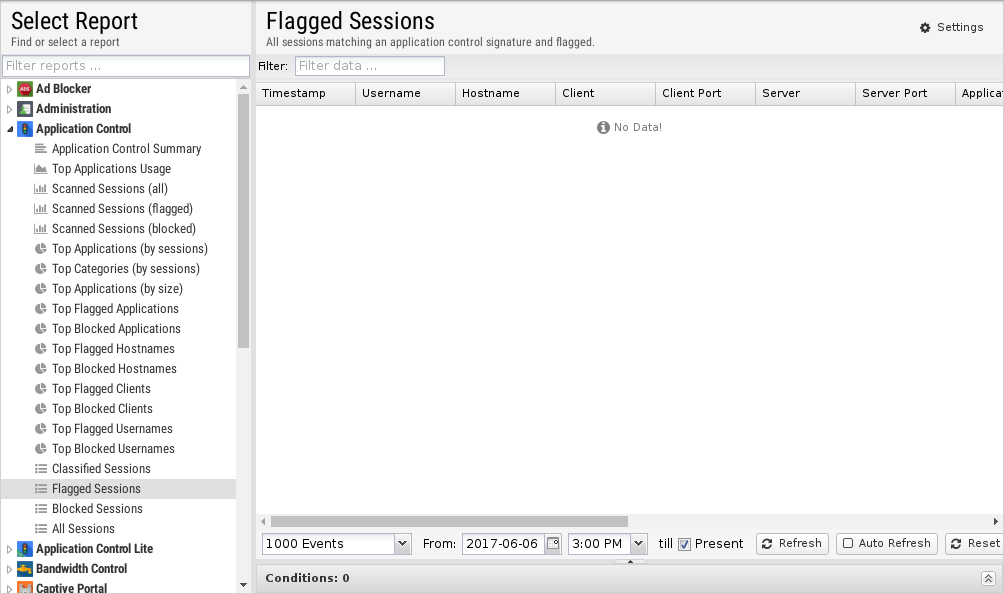Enable the Auto Refresh checkbox

(848, 544)
